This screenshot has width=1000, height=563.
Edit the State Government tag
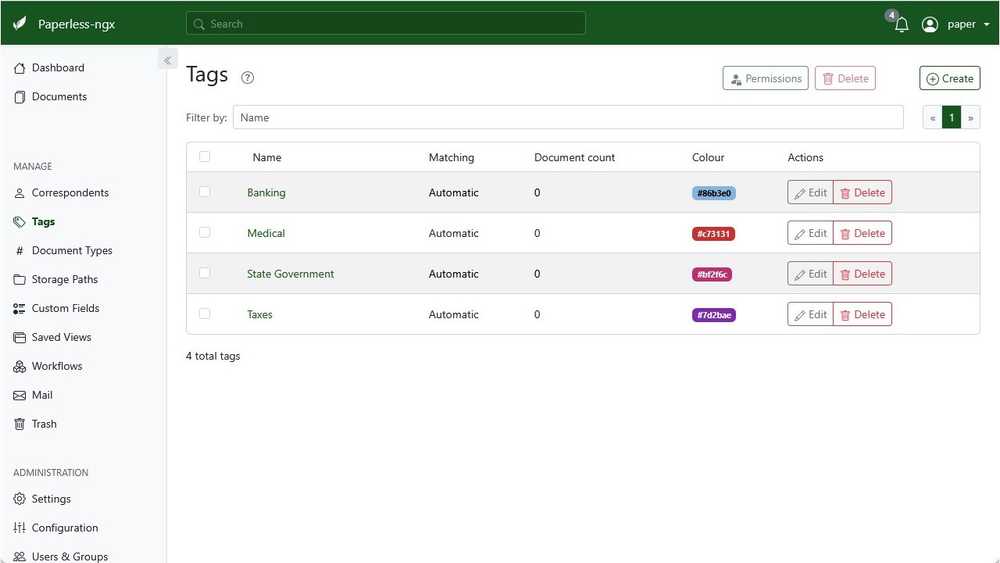(x=811, y=274)
